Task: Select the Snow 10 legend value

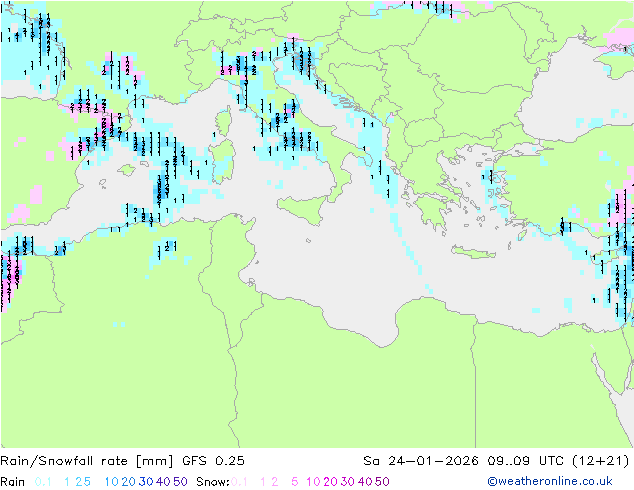Action: pyautogui.click(x=313, y=482)
